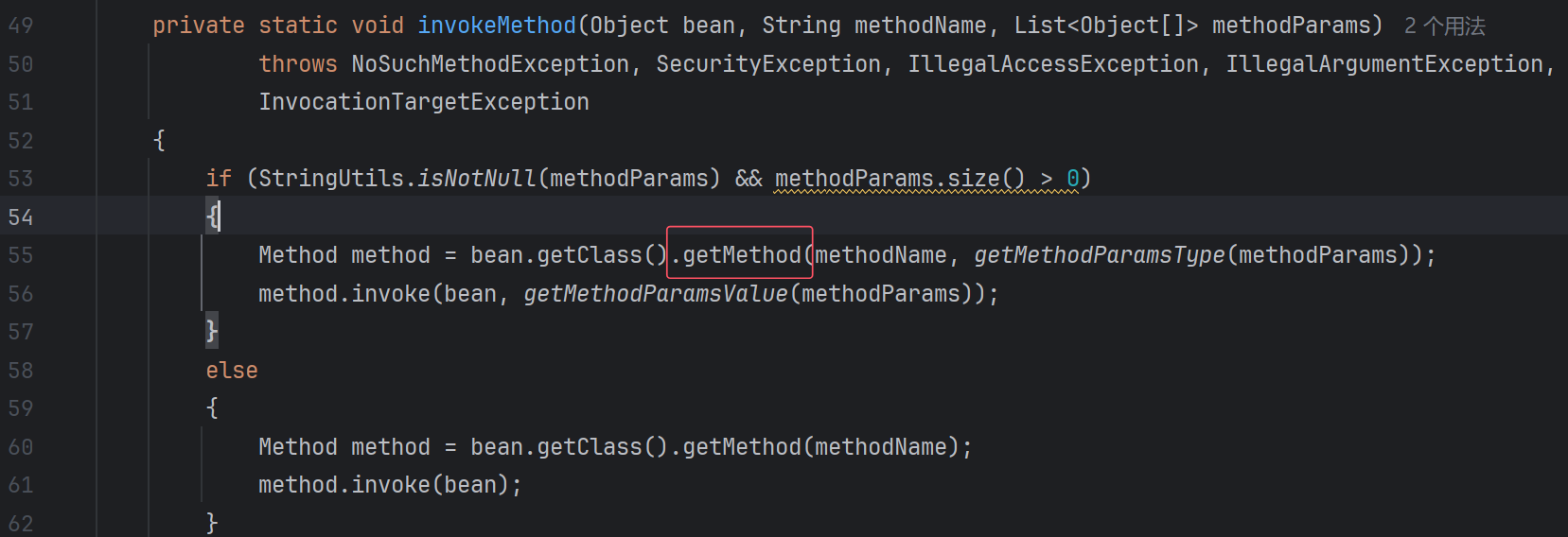The height and width of the screenshot is (537, 1568).
Task: Click the isNotNull method call
Action: tap(477, 179)
